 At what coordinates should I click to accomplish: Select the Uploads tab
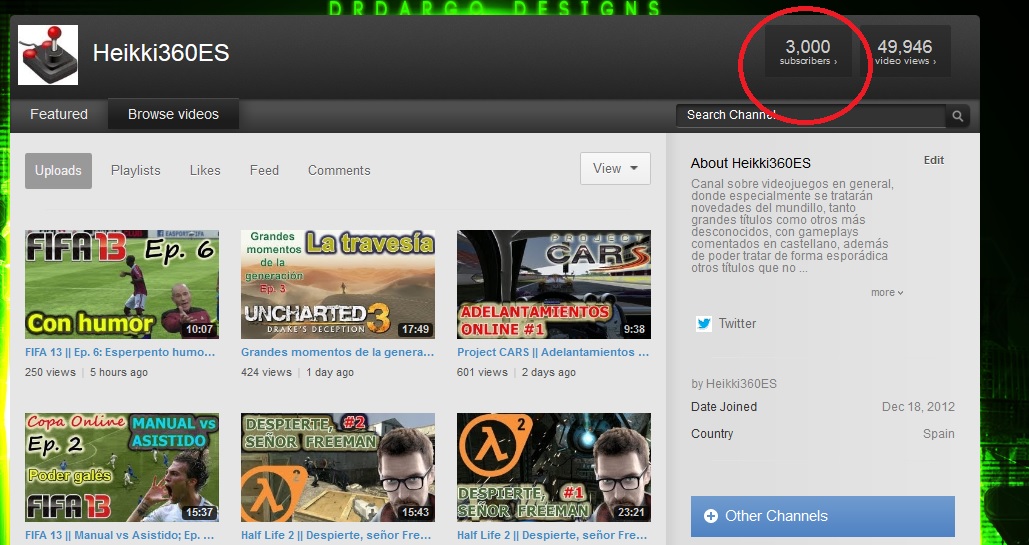[58, 171]
